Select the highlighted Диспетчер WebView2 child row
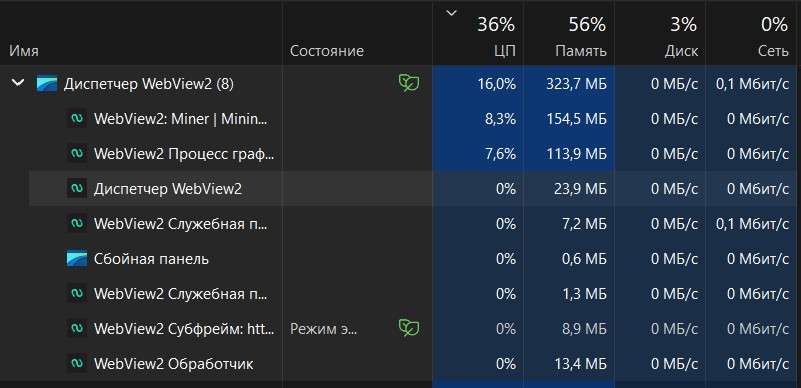801x388 pixels. 412,189
